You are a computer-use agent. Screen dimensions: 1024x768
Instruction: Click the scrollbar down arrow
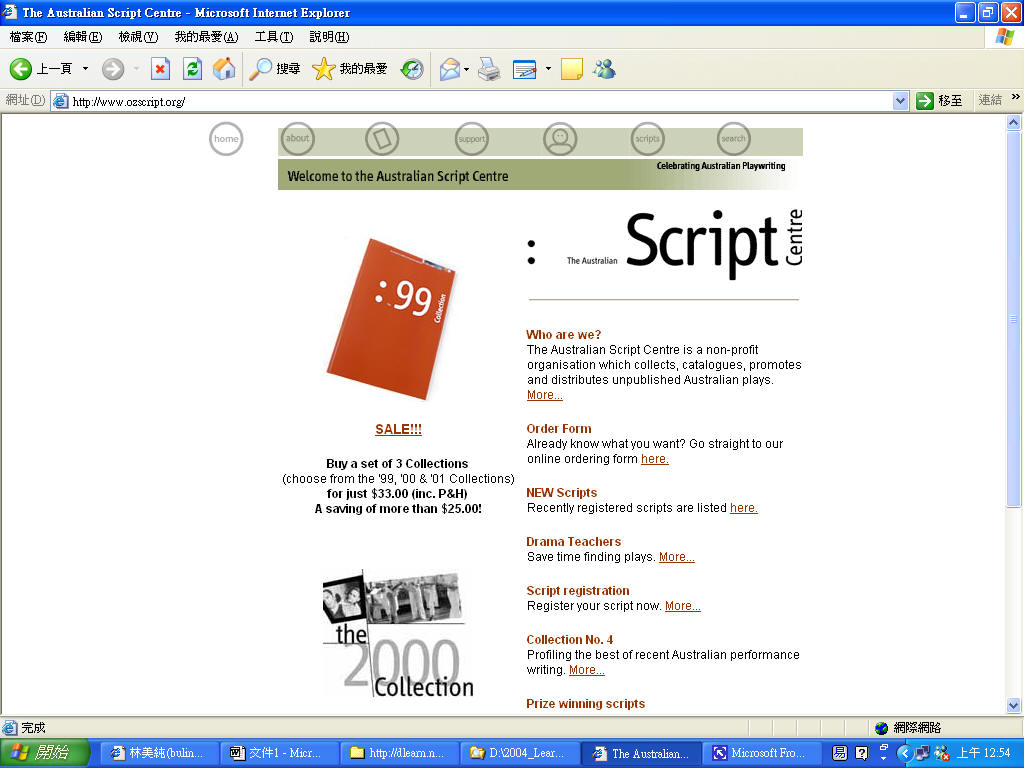point(1014,705)
